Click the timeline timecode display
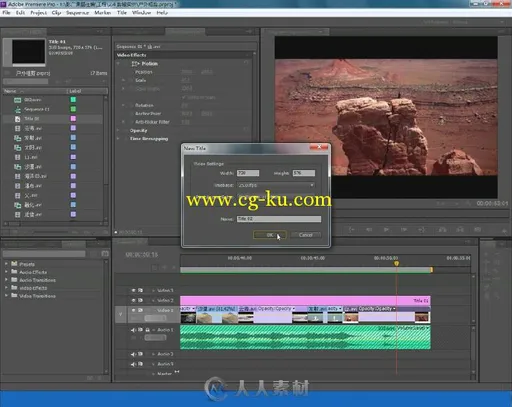The image size is (512, 407). (142, 255)
